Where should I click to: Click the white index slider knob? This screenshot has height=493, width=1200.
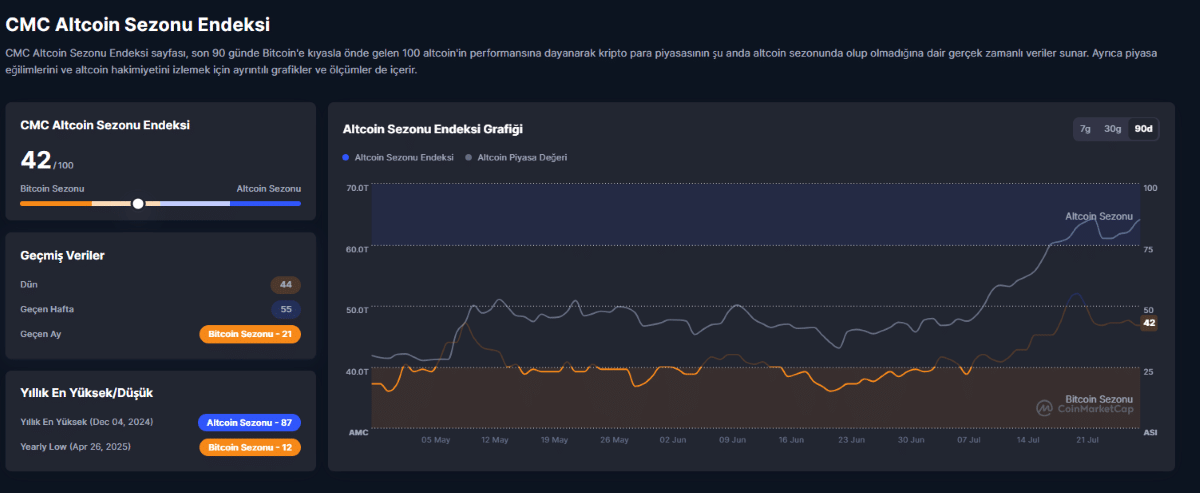tap(138, 203)
